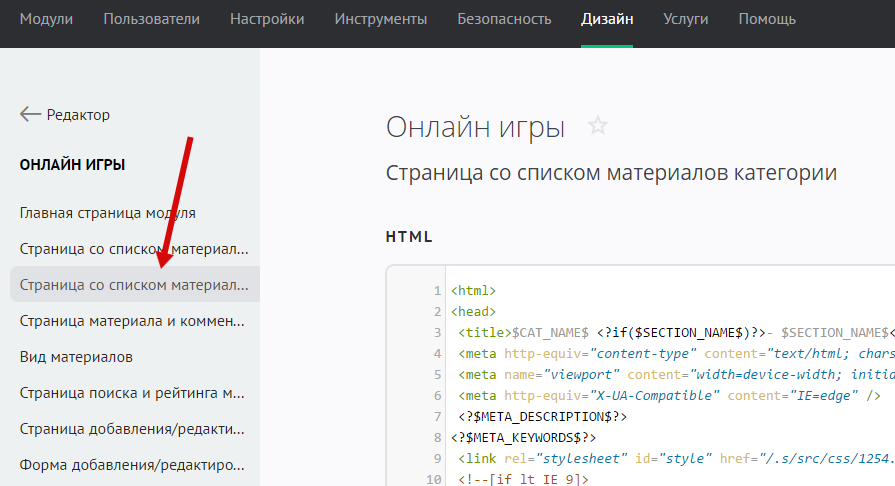This screenshot has width=895, height=486.
Task: Go back to Редактор via arrow
Action: click(65, 115)
